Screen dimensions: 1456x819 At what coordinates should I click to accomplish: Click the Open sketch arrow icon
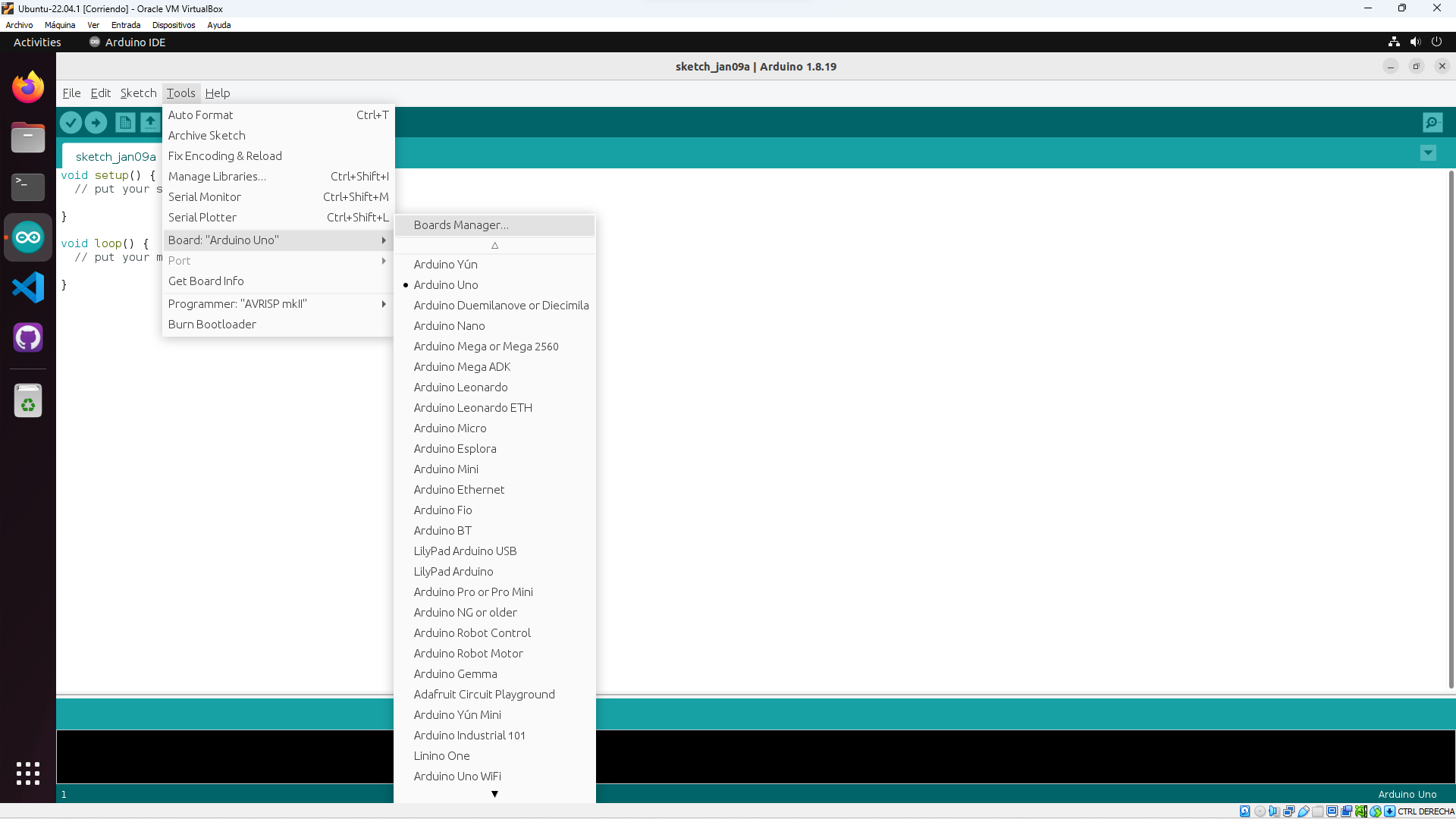[x=150, y=122]
